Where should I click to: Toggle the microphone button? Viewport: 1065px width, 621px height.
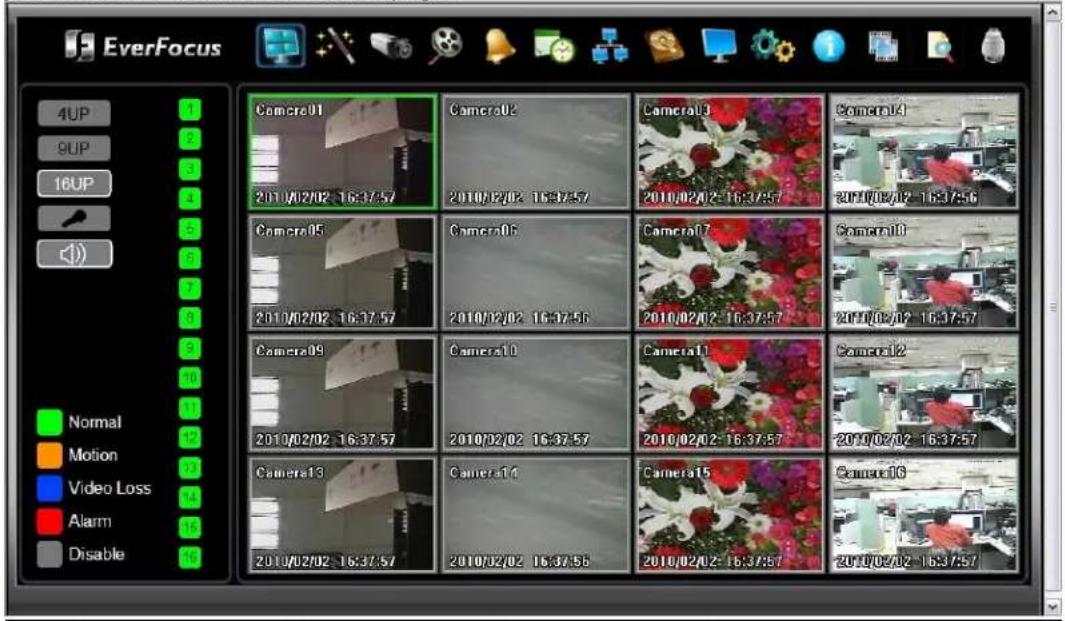74,219
